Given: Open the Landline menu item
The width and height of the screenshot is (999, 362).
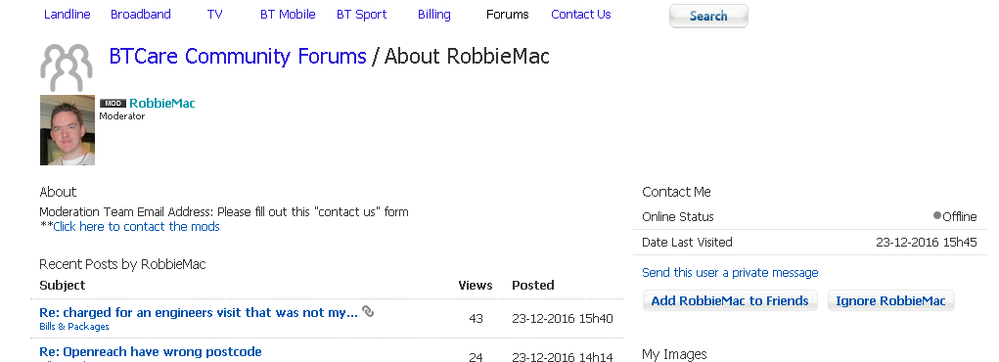Looking at the screenshot, I should [67, 14].
